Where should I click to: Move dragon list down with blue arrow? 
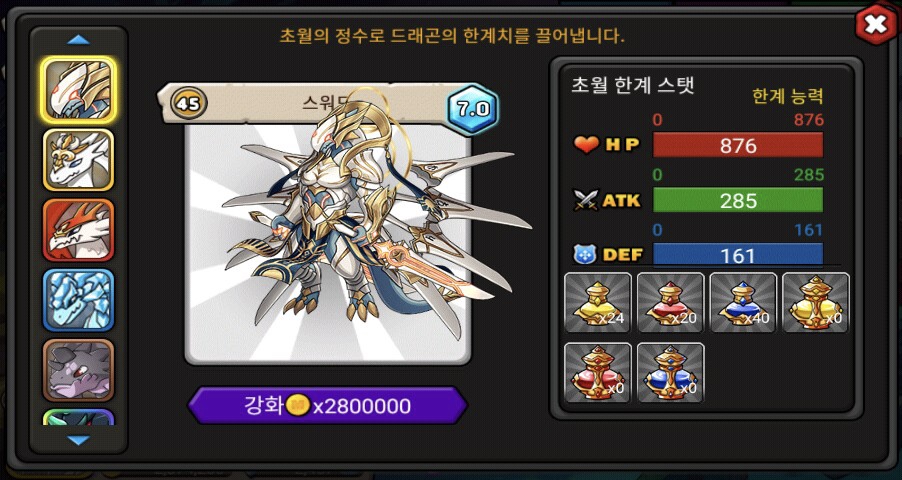point(78,440)
